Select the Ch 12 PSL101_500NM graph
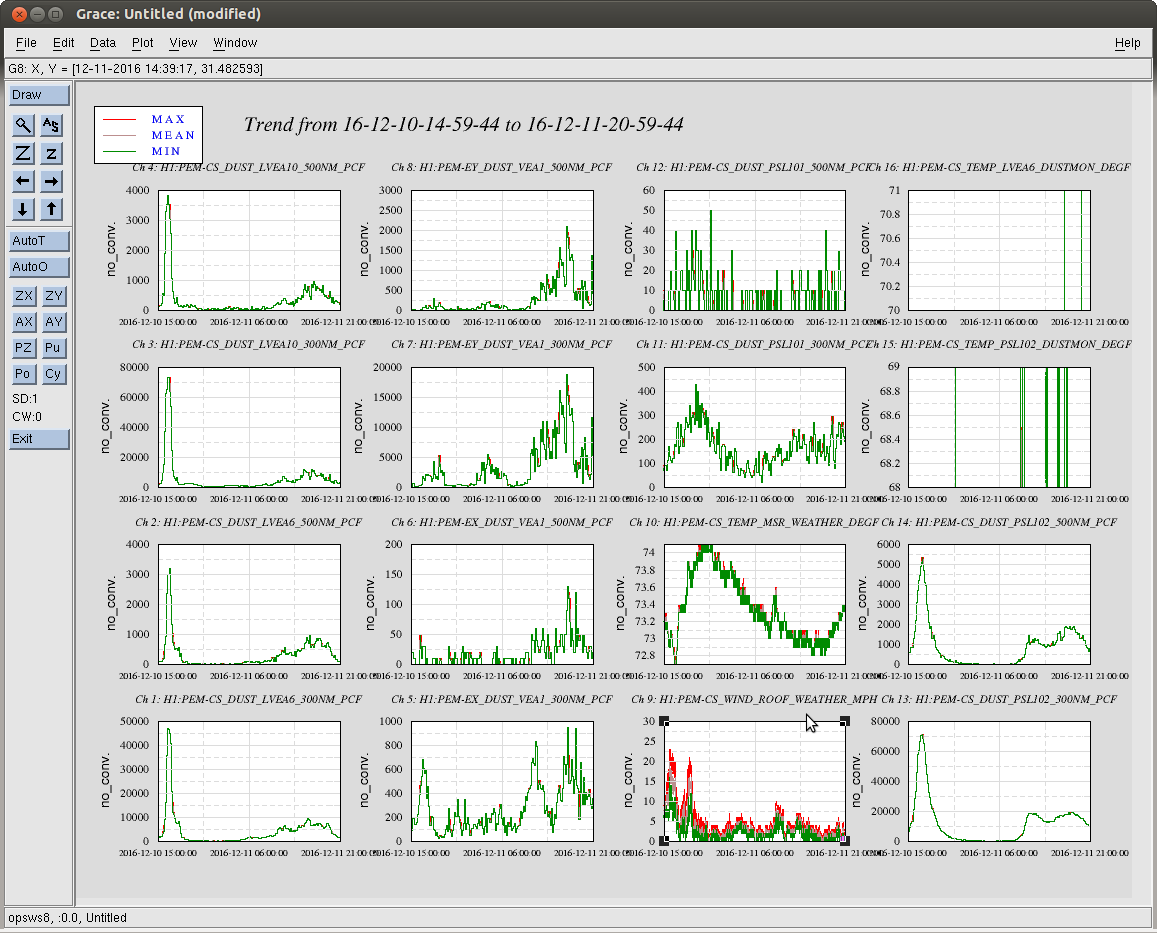This screenshot has width=1157, height=933. (755, 250)
